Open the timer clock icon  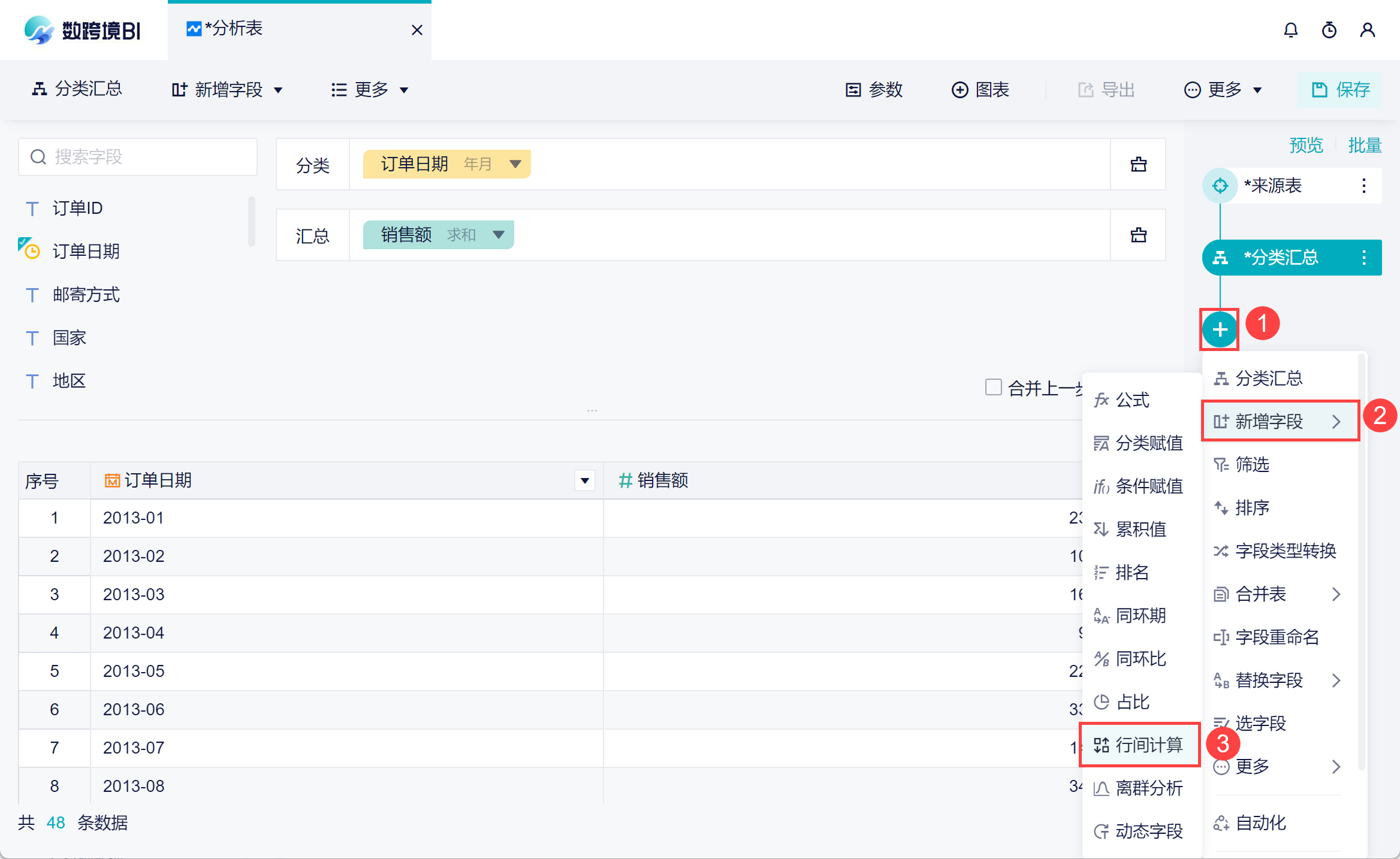[x=1329, y=30]
